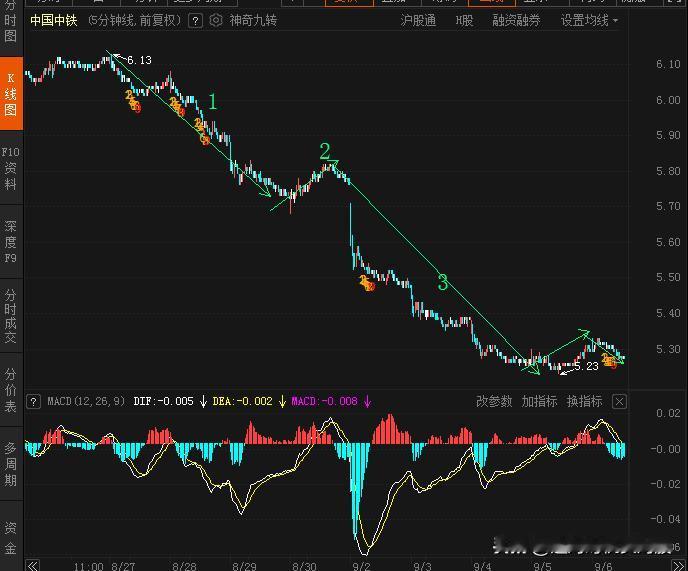Open the 多周期 sidebar tab
The width and height of the screenshot is (688, 571).
tap(11, 464)
